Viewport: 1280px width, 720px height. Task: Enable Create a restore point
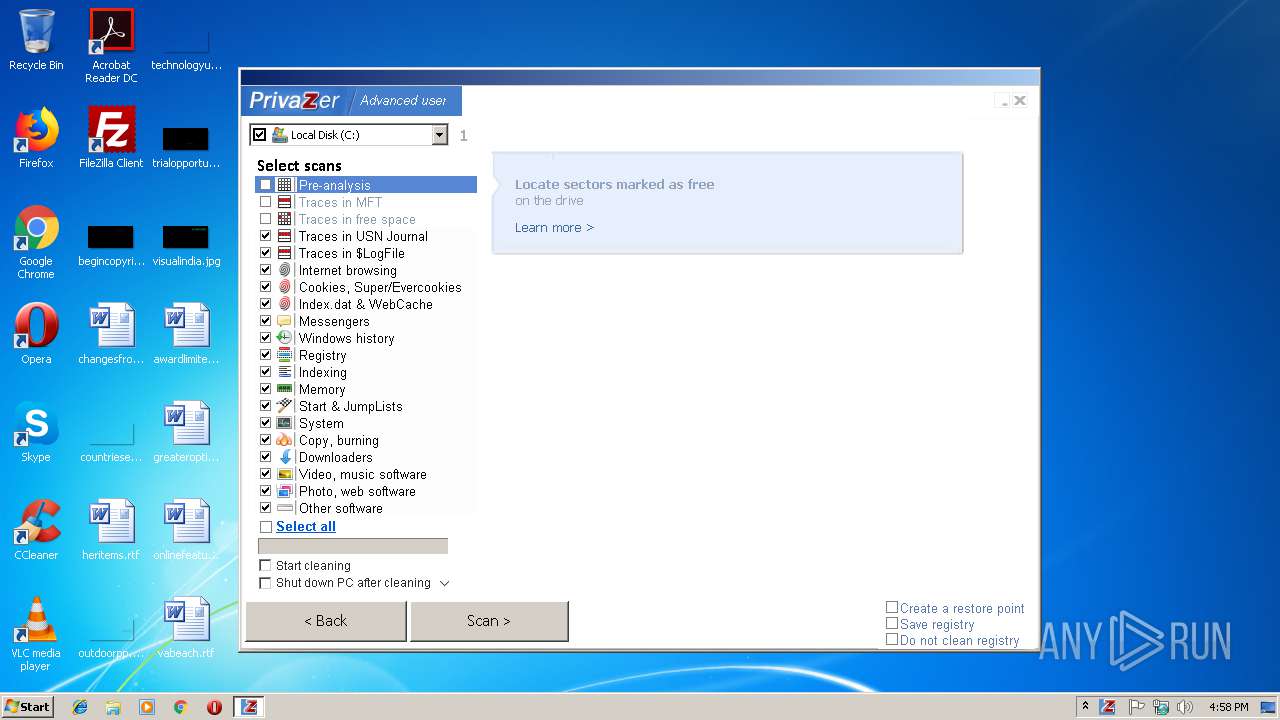pos(892,607)
